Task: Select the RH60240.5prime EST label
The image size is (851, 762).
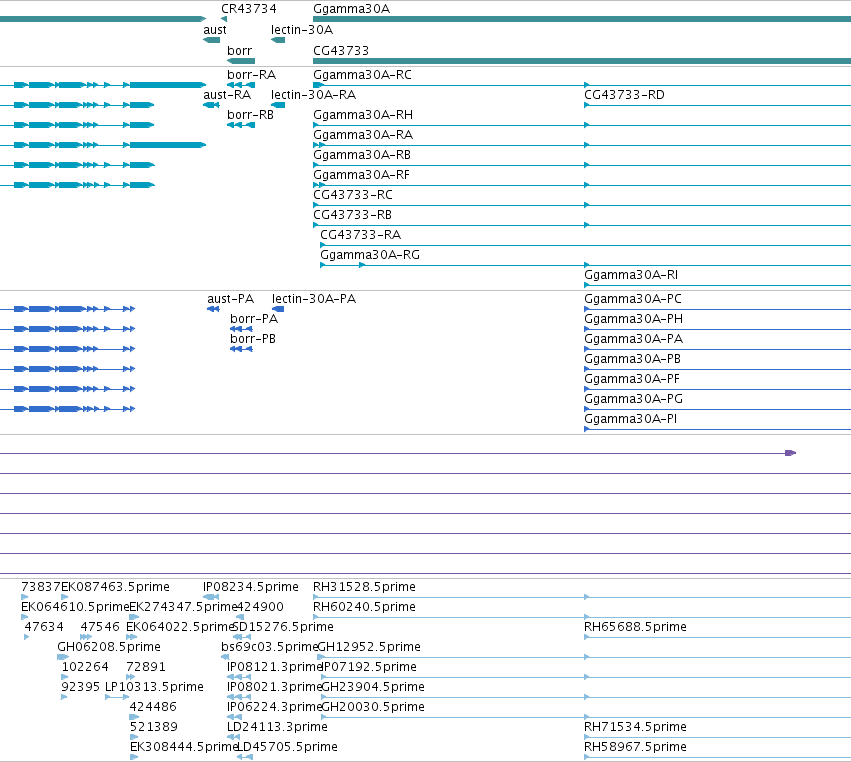Action: [x=364, y=607]
